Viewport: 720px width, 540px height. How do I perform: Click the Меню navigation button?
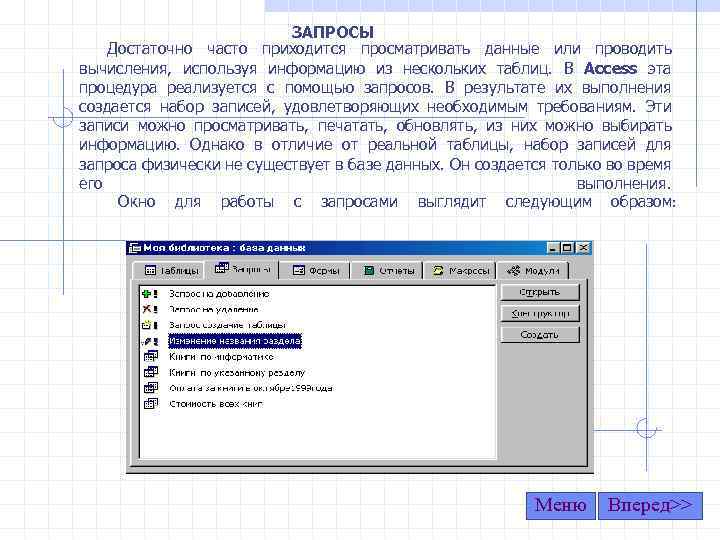(x=561, y=506)
